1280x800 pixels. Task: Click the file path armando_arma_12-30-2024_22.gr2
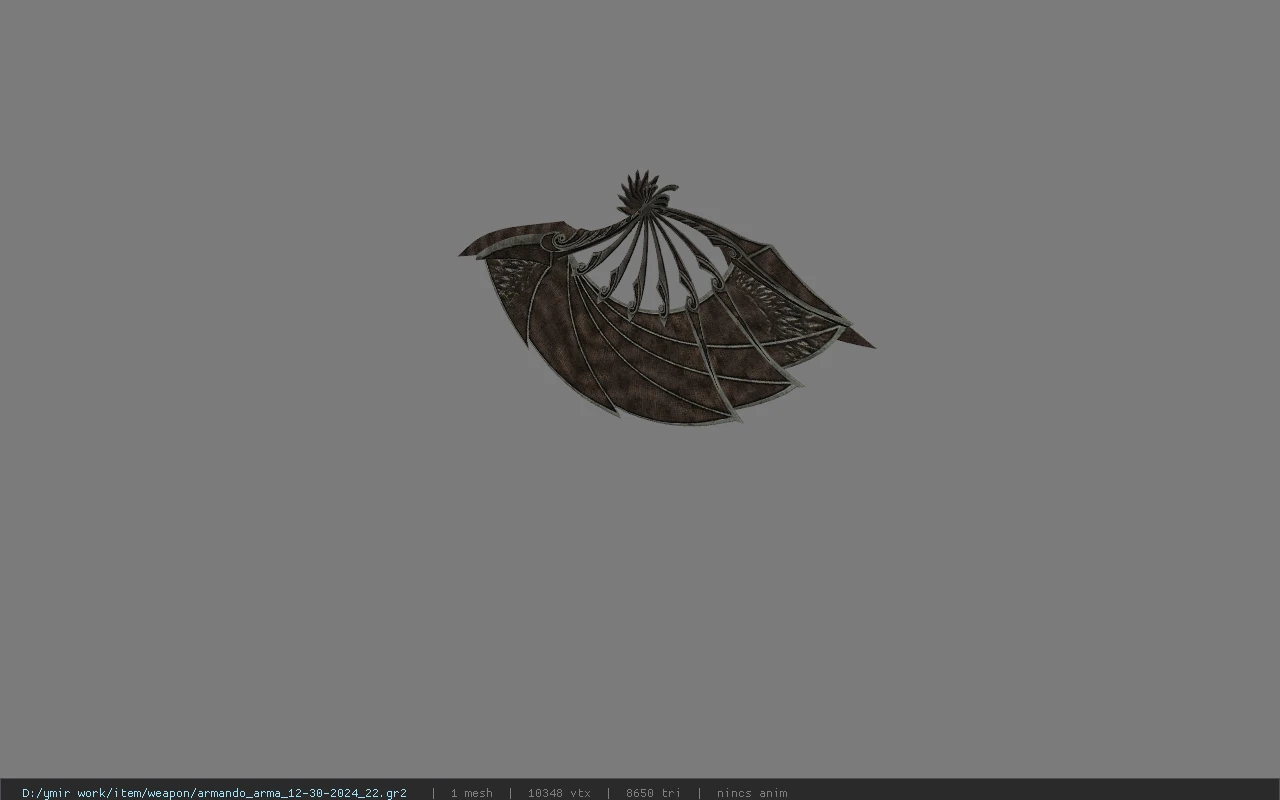click(x=214, y=793)
